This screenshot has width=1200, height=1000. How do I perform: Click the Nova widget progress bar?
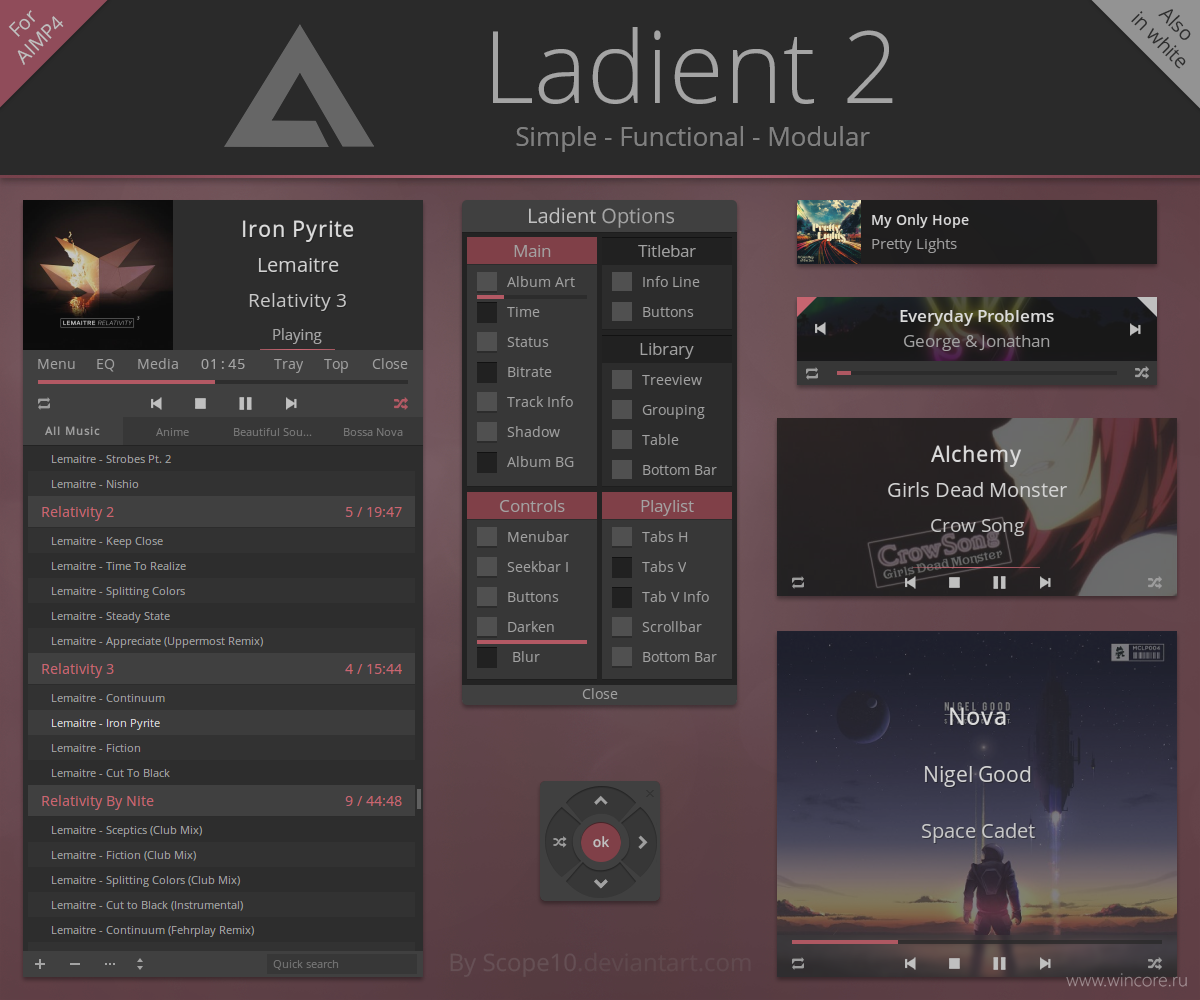click(977, 942)
